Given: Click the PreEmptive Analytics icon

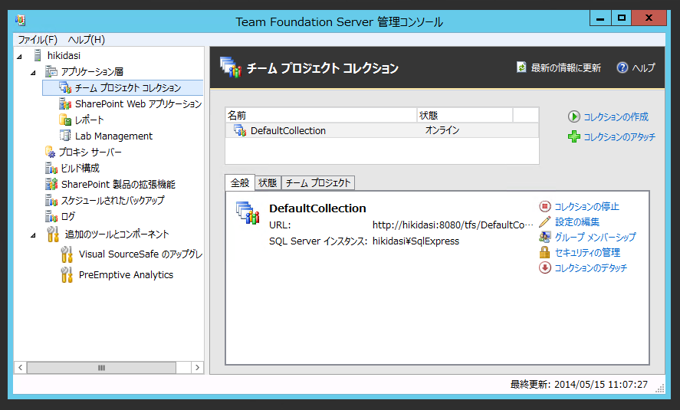Looking at the screenshot, I should point(67,275).
